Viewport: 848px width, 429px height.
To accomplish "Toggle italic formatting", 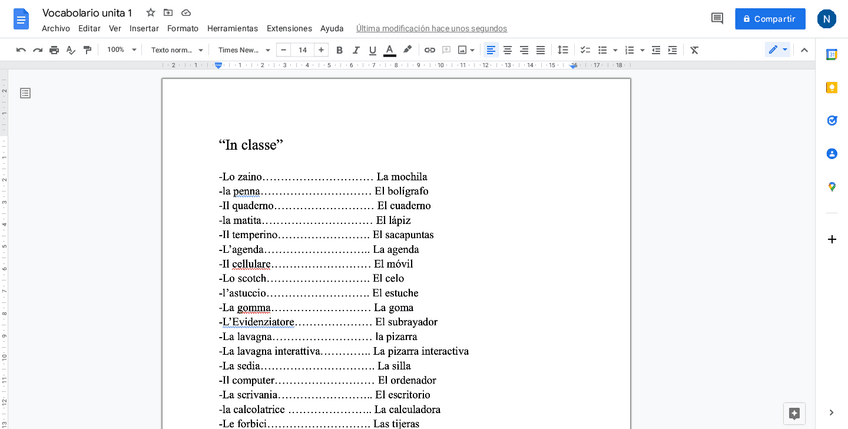I will click(356, 50).
